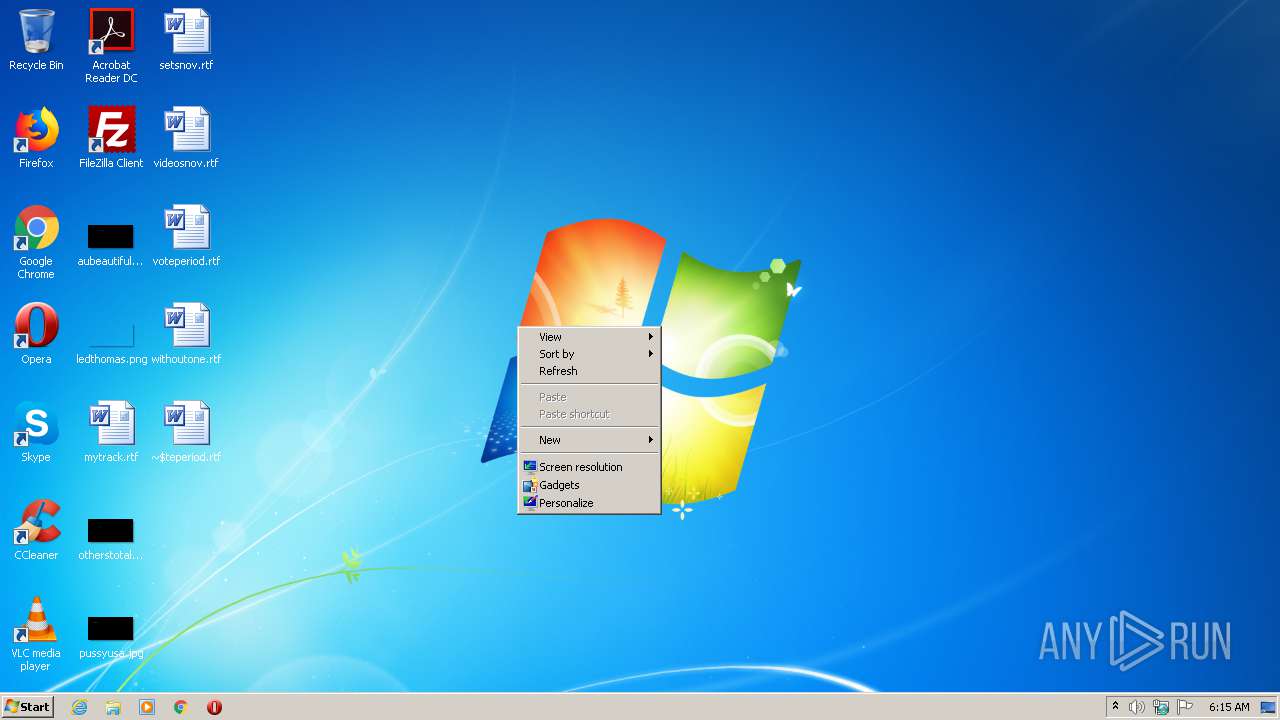Open Chrome from the taskbar
This screenshot has height=720, width=1280.
181,707
